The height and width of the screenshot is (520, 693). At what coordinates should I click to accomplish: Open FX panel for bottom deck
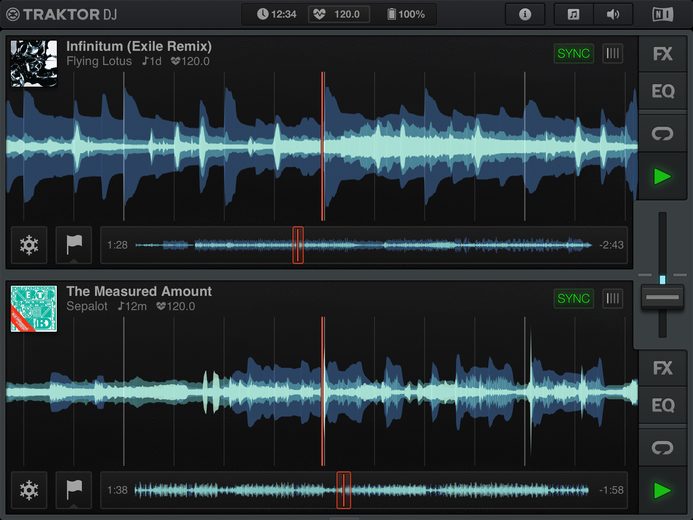[663, 368]
